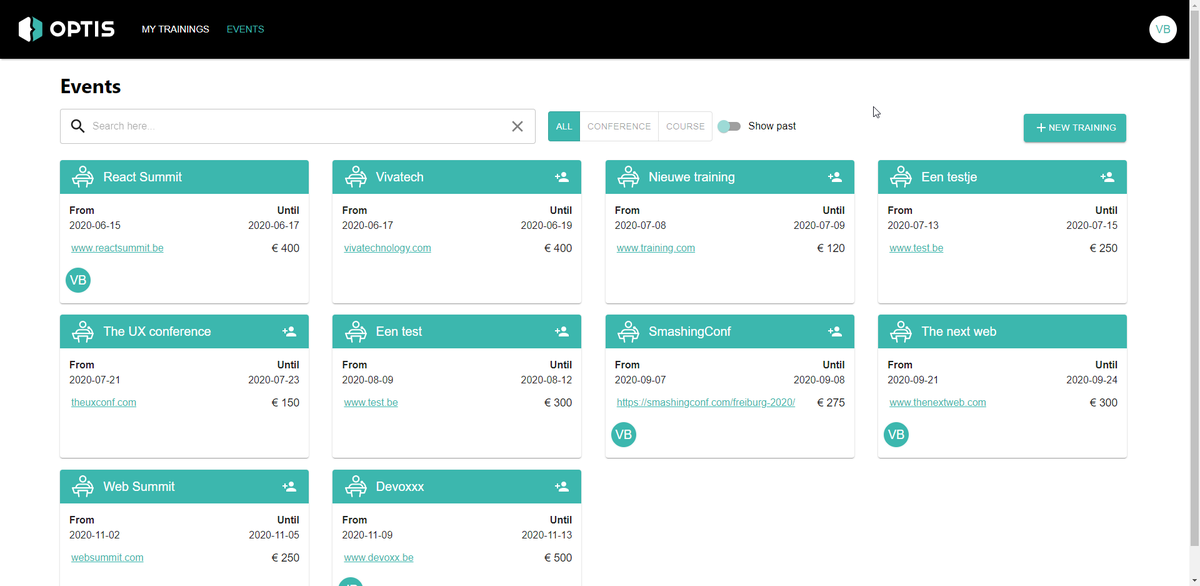Click the Een testje card icon
The width and height of the screenshot is (1200, 586).
point(902,177)
